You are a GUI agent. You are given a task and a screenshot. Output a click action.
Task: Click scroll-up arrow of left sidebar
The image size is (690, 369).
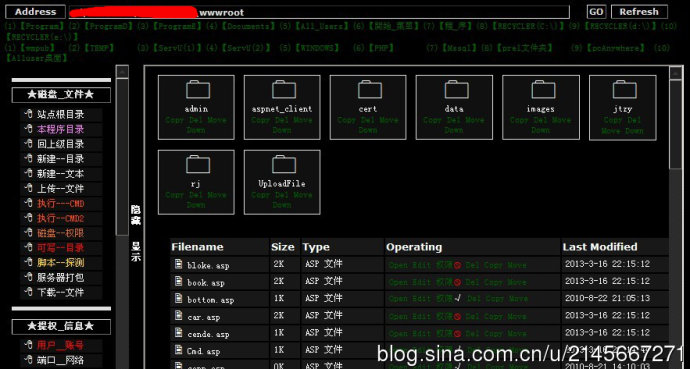click(122, 72)
